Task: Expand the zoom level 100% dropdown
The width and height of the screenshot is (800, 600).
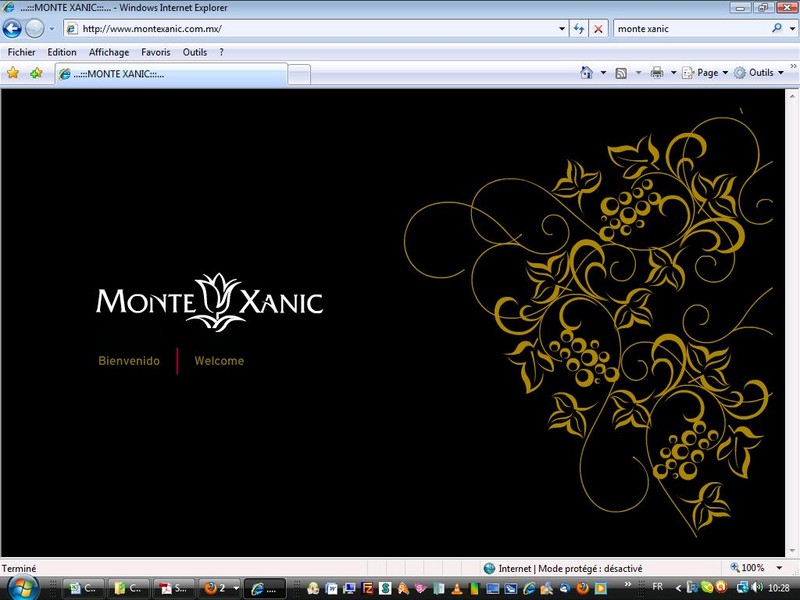Action: (x=779, y=568)
